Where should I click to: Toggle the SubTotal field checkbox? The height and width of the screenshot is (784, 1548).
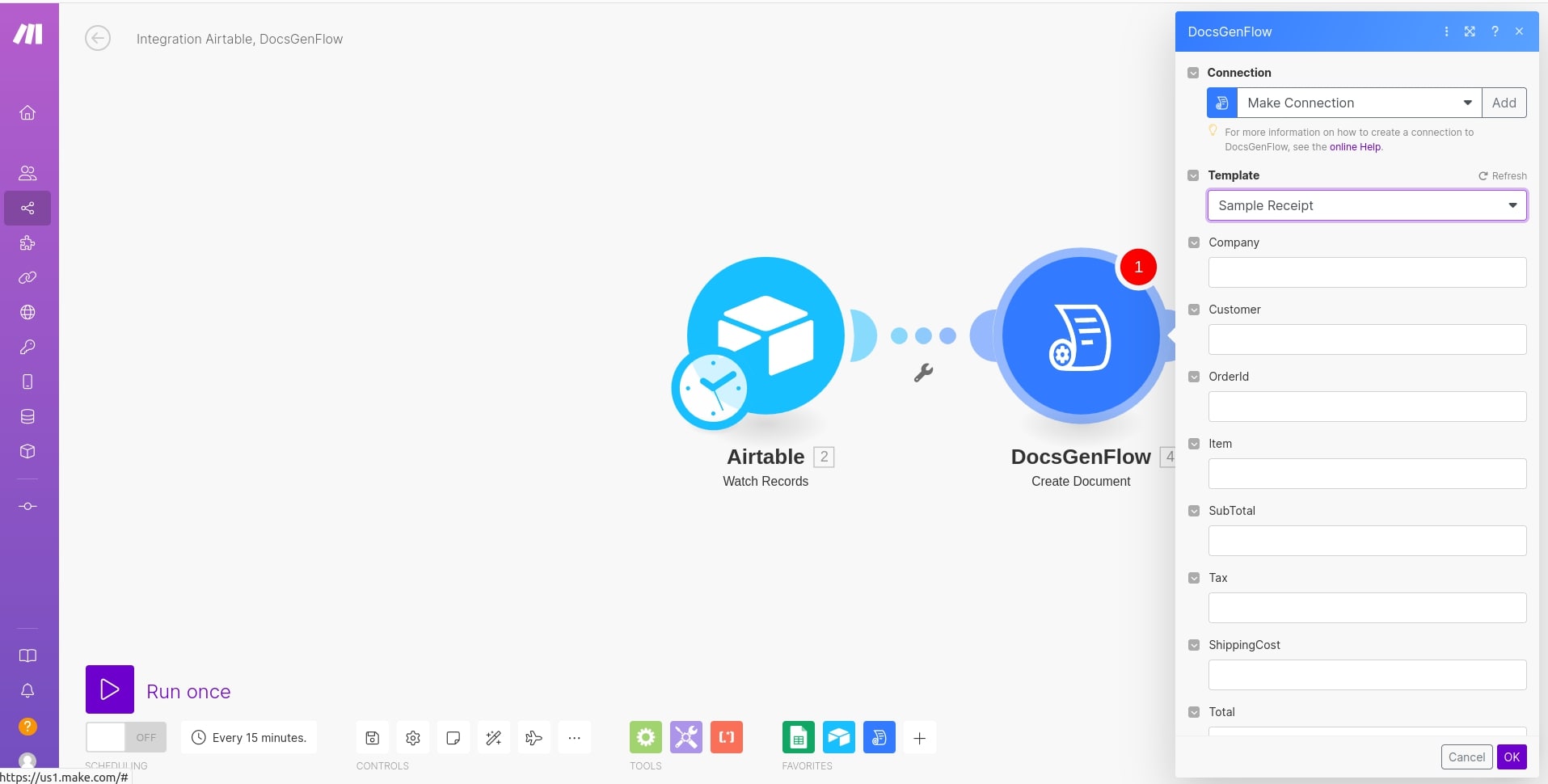(x=1194, y=511)
